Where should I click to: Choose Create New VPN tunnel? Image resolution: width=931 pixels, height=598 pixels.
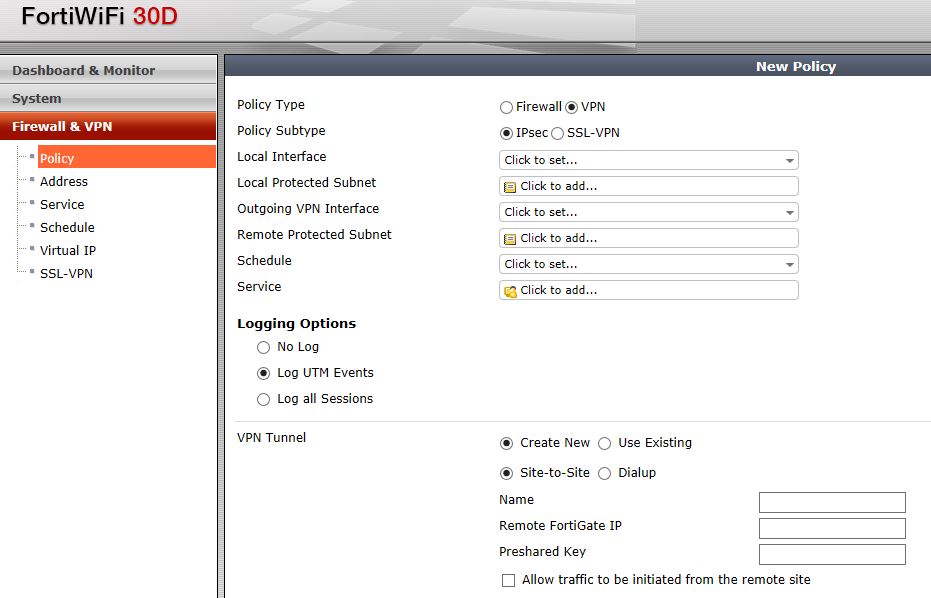point(506,444)
